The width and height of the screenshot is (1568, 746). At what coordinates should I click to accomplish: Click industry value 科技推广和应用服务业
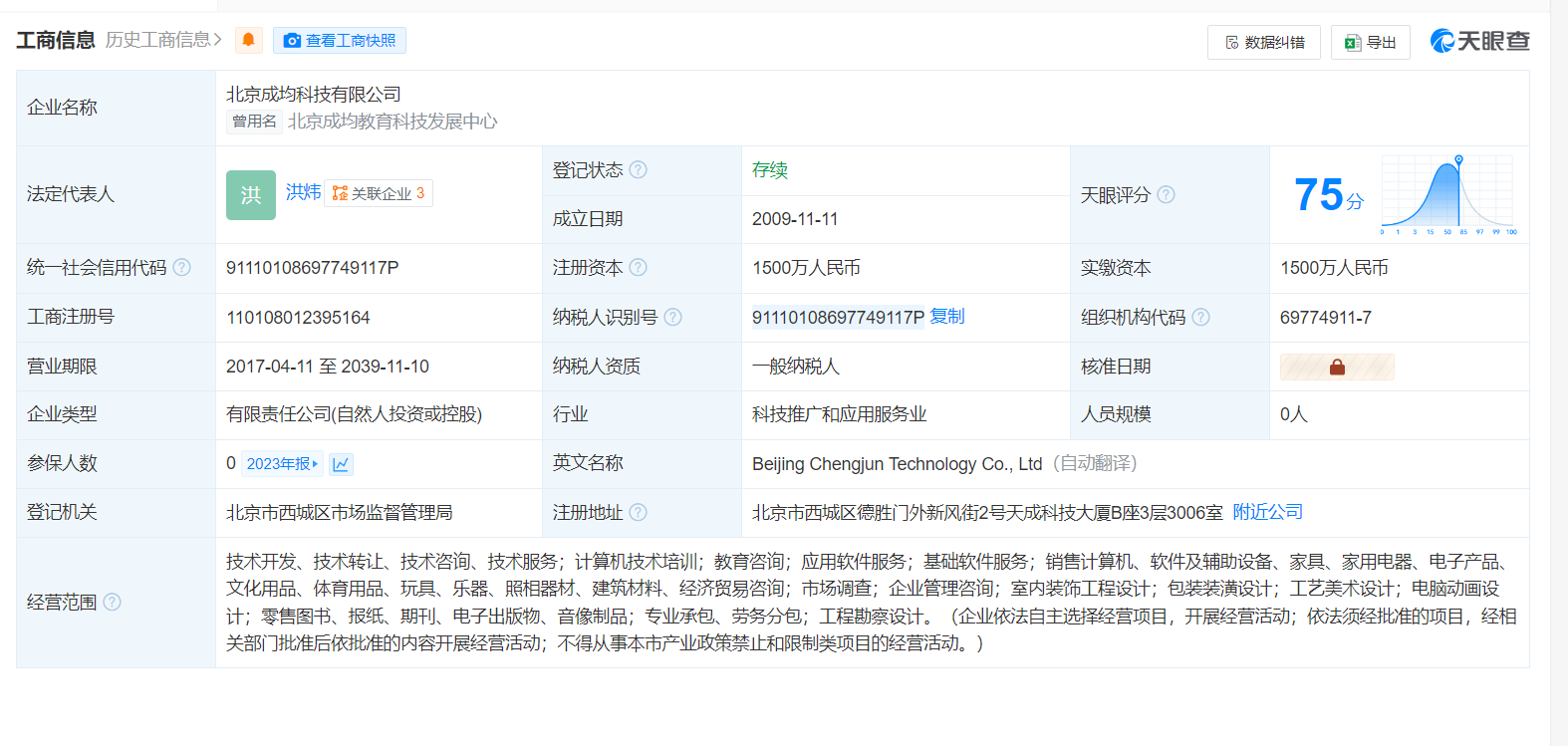pyautogui.click(x=840, y=414)
